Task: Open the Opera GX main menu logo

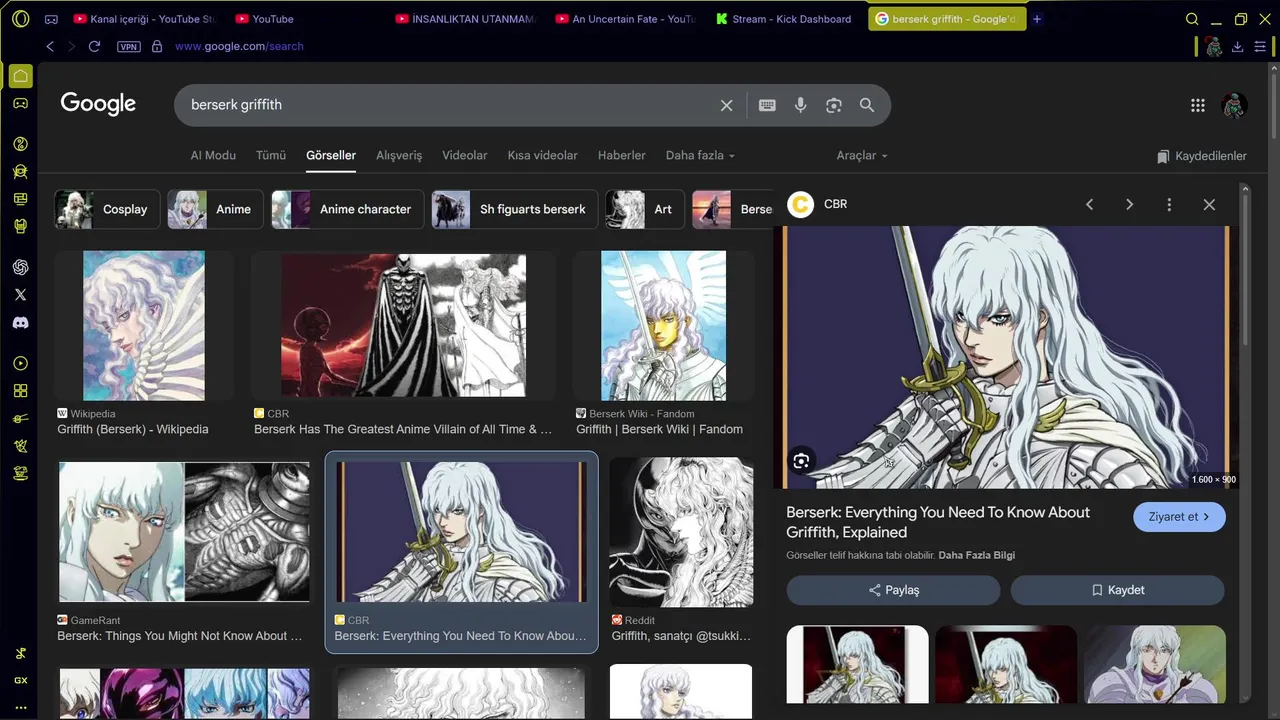Action: 20,19
